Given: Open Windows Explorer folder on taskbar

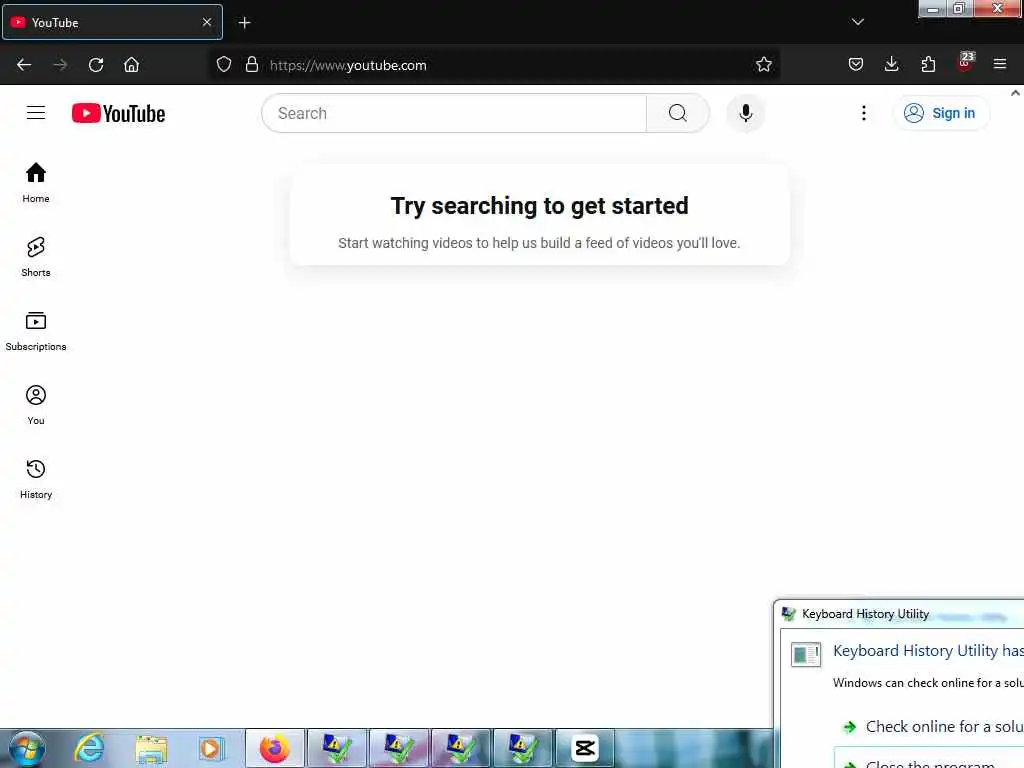Looking at the screenshot, I should pos(151,748).
